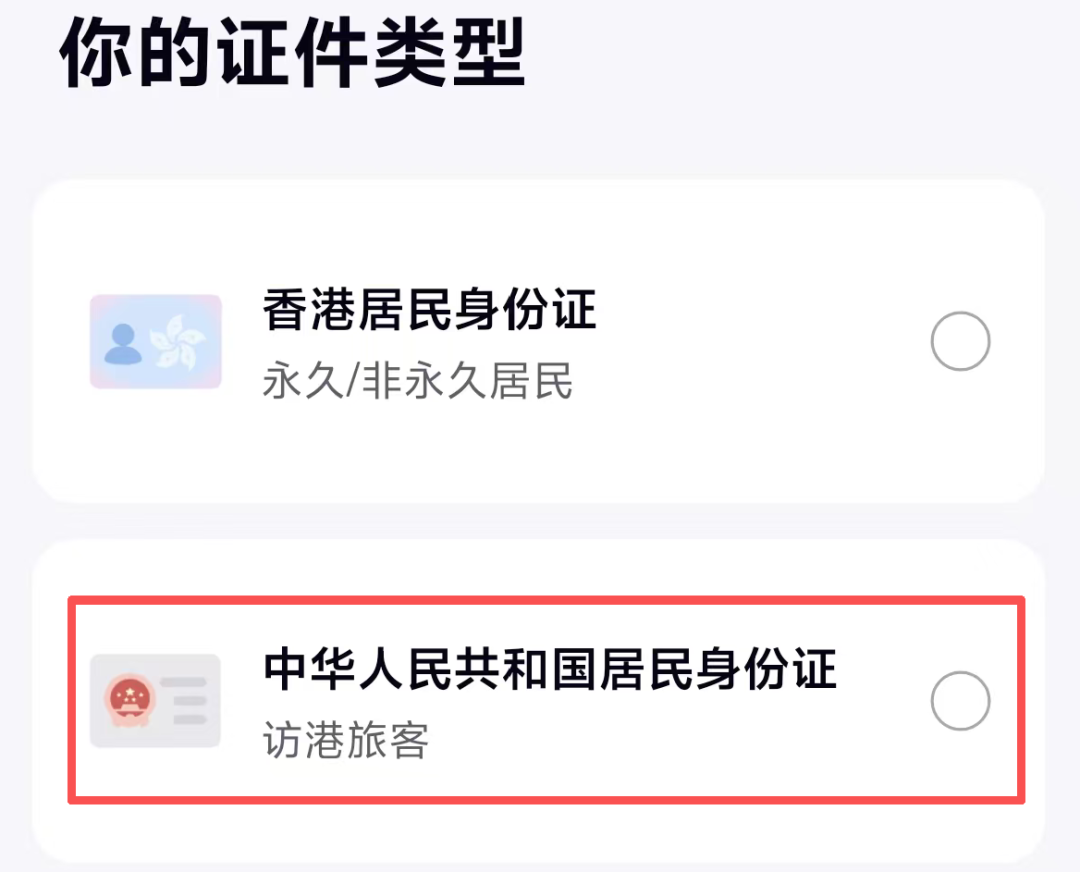The height and width of the screenshot is (872, 1080).
Task: Click the mainland China ID card icon
Action: pyautogui.click(x=155, y=701)
